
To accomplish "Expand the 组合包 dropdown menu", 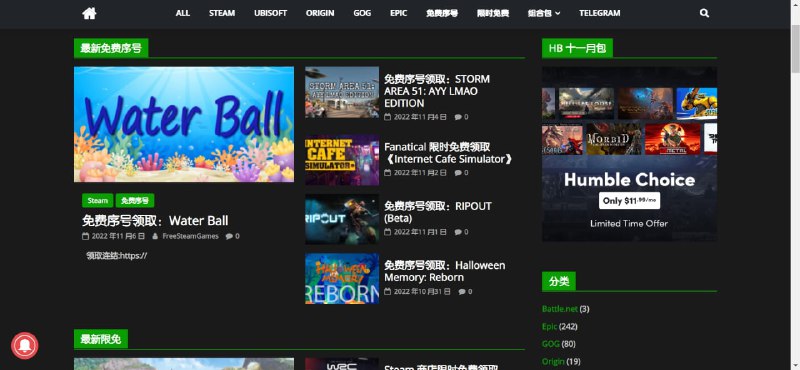I will [544, 13].
